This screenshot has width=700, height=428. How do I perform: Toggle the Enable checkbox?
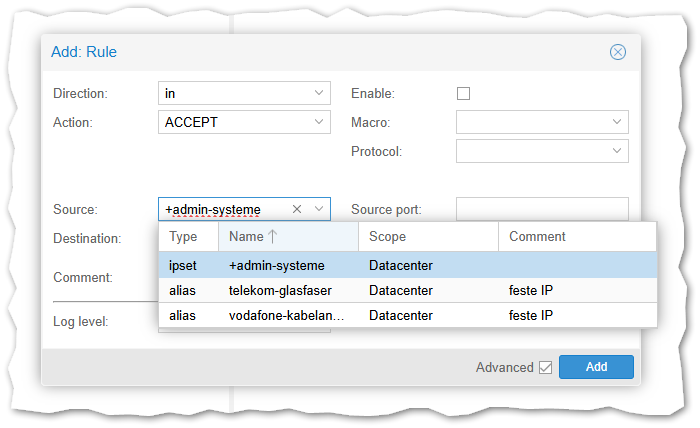click(463, 94)
